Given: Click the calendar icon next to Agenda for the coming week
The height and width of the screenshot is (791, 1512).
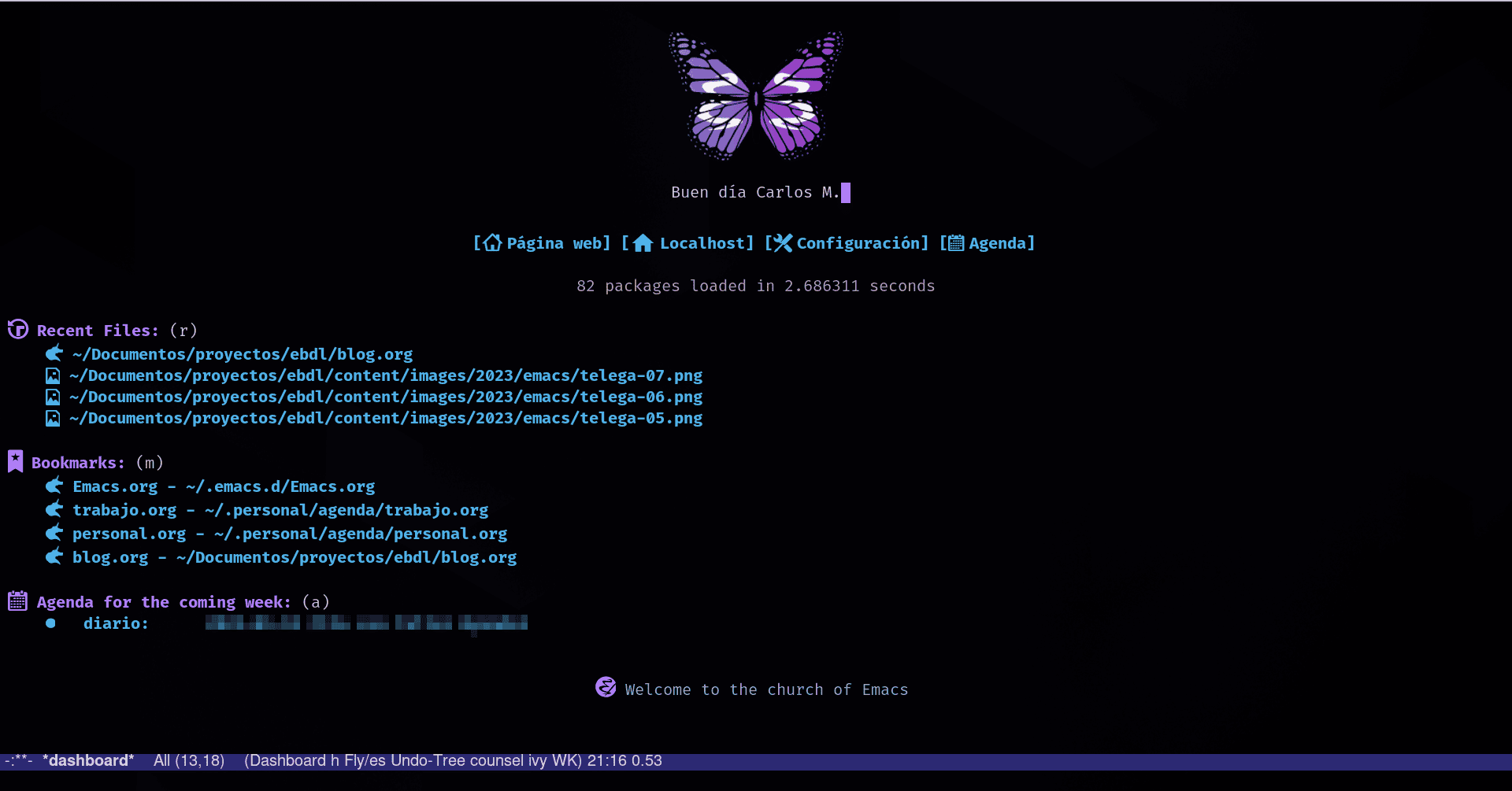Looking at the screenshot, I should point(17,601).
